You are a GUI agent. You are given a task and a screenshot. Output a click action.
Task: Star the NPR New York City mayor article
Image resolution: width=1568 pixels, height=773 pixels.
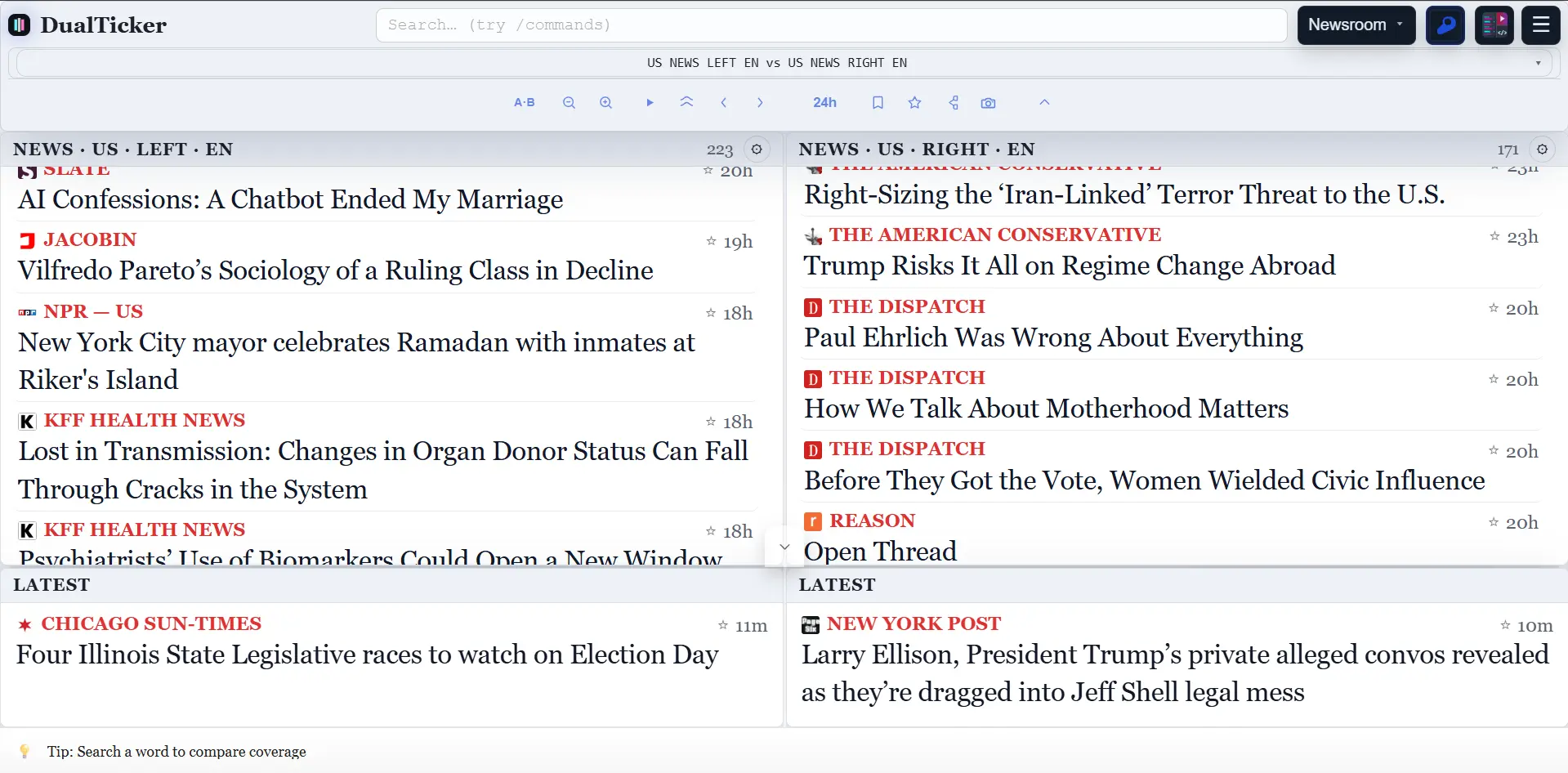(x=711, y=313)
